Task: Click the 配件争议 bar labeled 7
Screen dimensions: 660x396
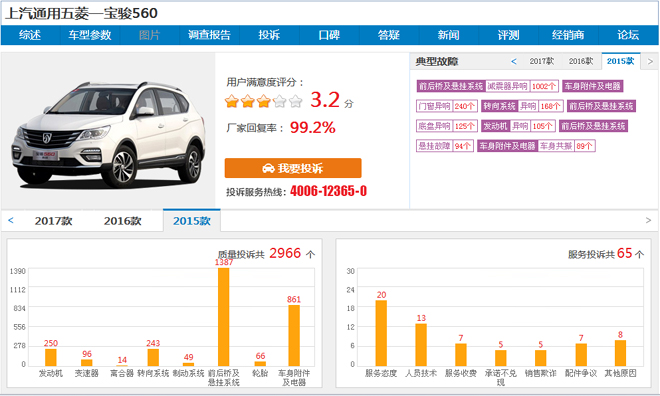Action: pos(581,355)
